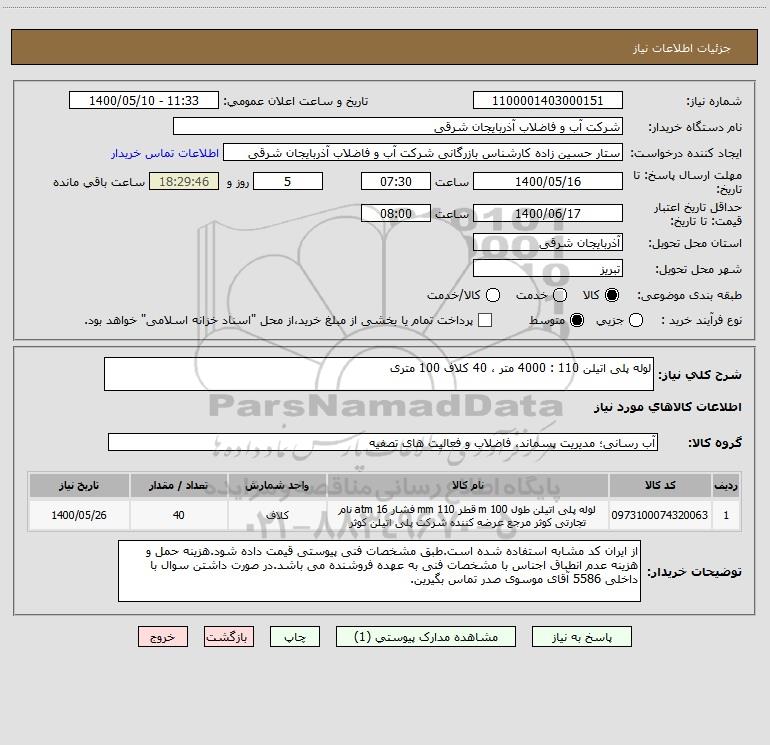Click the ردیف column header
770x745 pixels.
tap(726, 485)
